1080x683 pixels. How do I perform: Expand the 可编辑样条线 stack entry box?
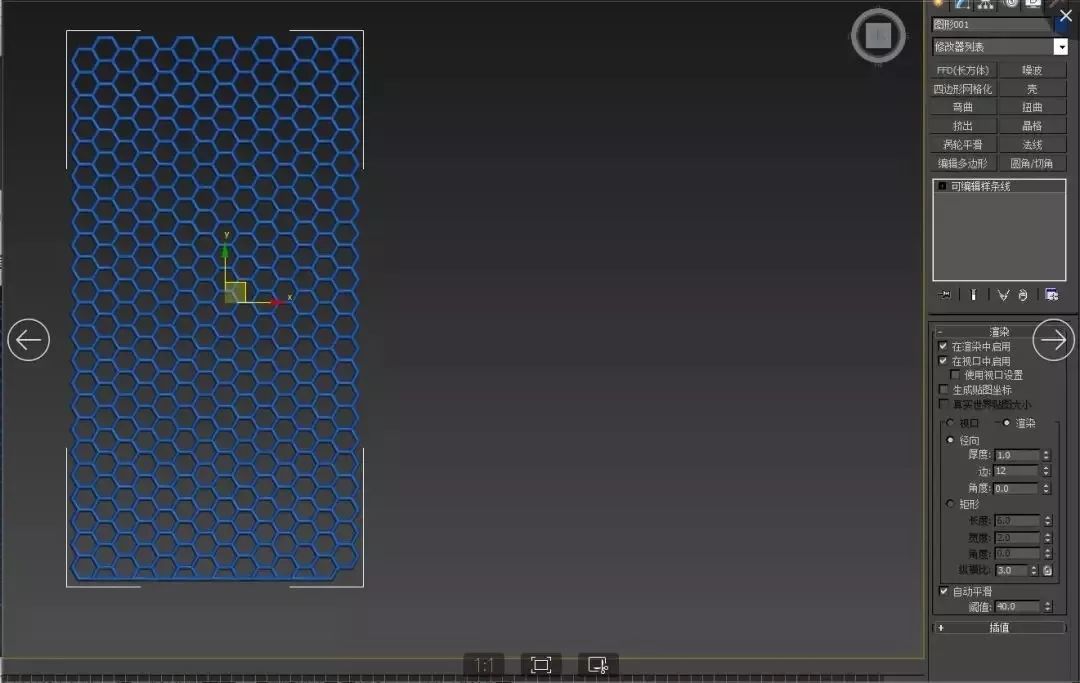click(x=942, y=187)
